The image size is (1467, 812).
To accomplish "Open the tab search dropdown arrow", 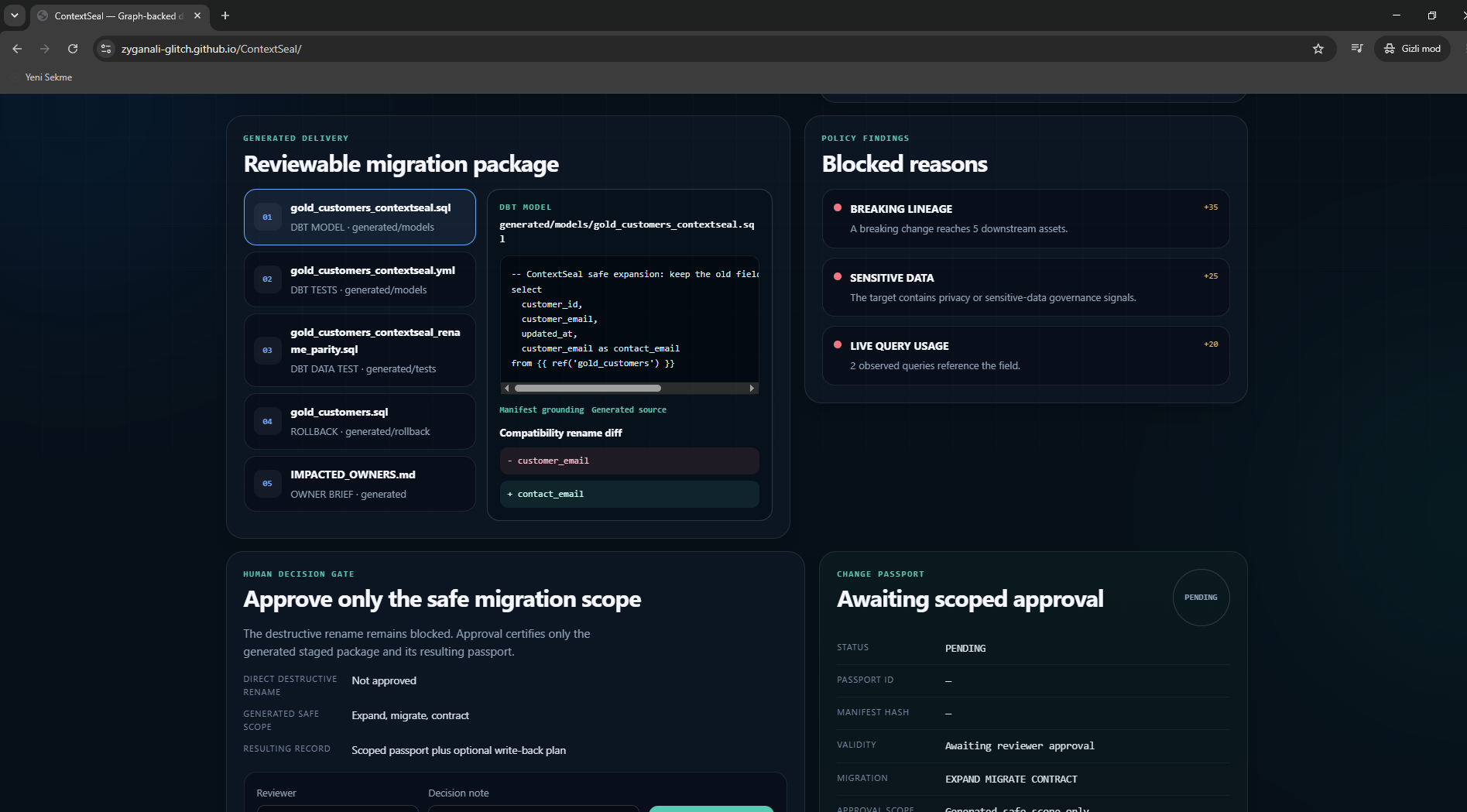I will point(14,15).
